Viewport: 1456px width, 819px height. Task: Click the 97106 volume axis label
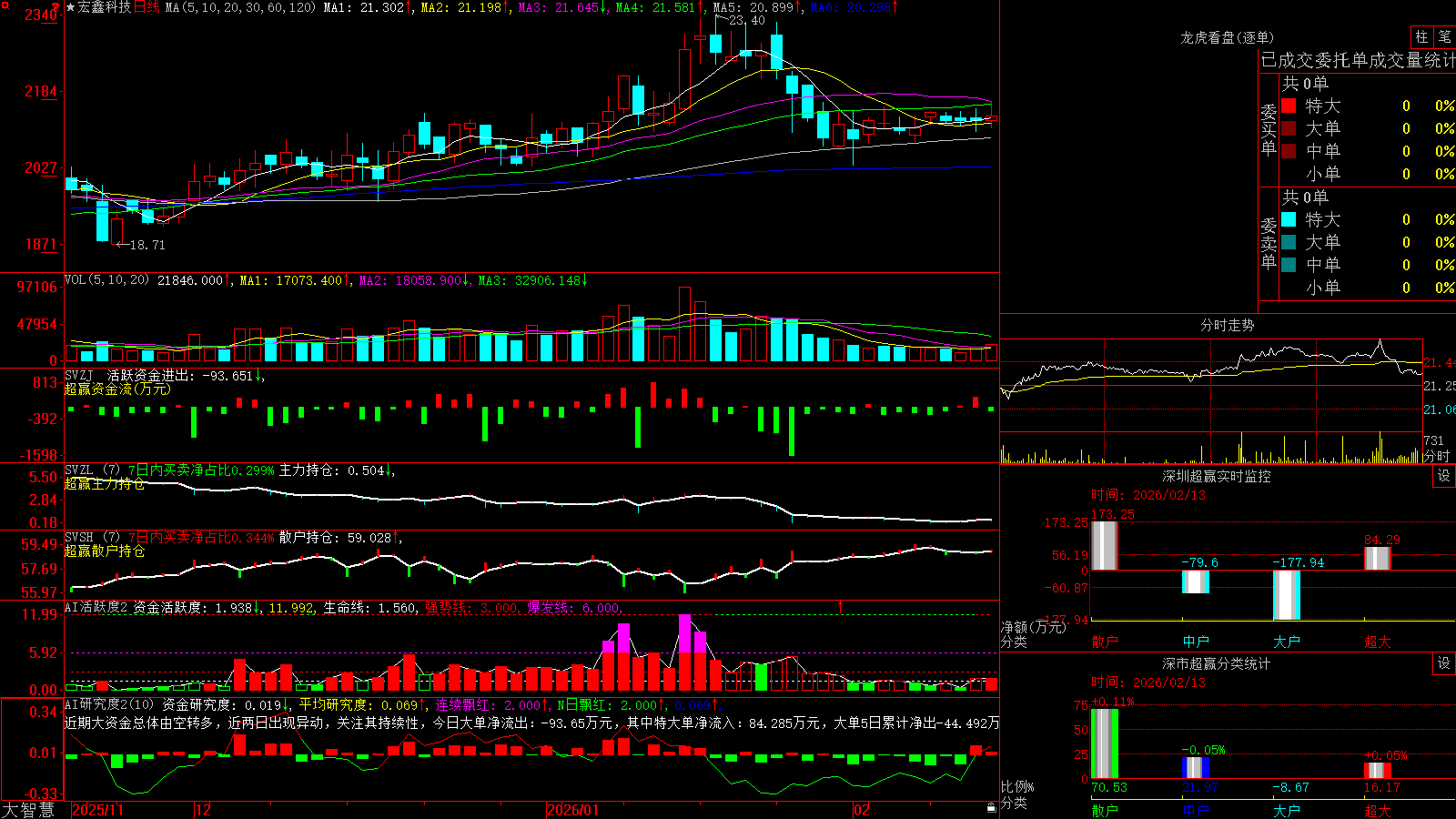(x=36, y=287)
